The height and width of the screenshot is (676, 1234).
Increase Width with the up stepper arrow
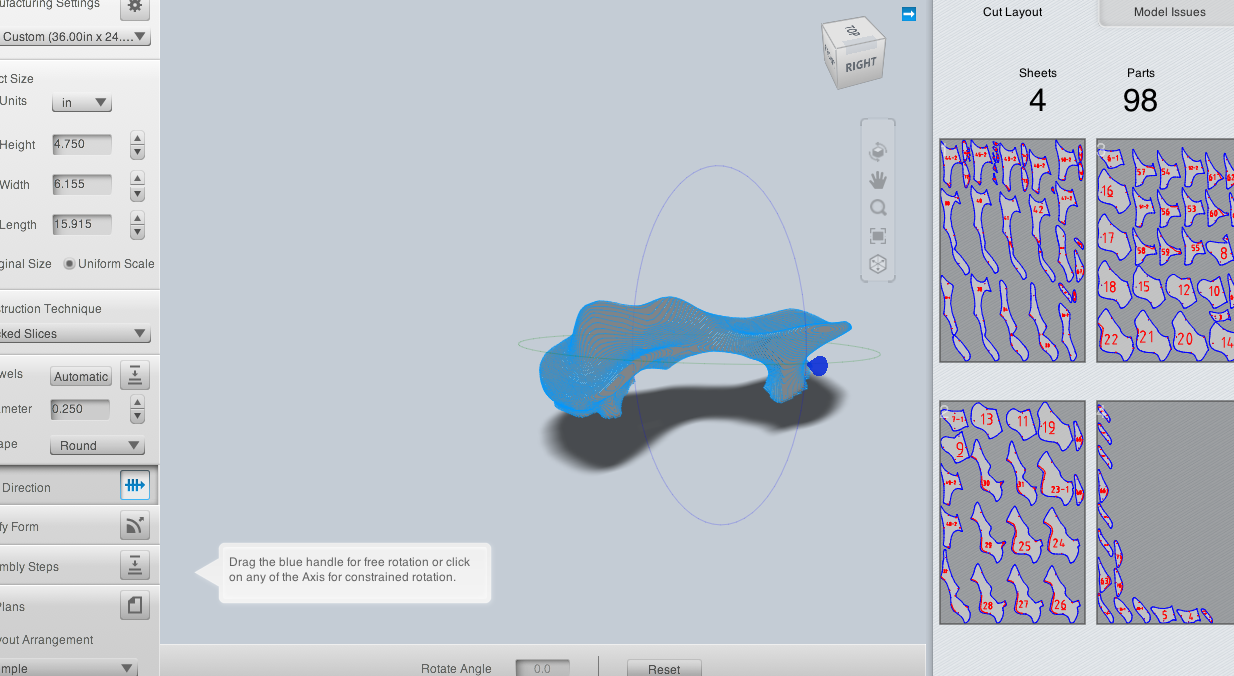tap(138, 178)
